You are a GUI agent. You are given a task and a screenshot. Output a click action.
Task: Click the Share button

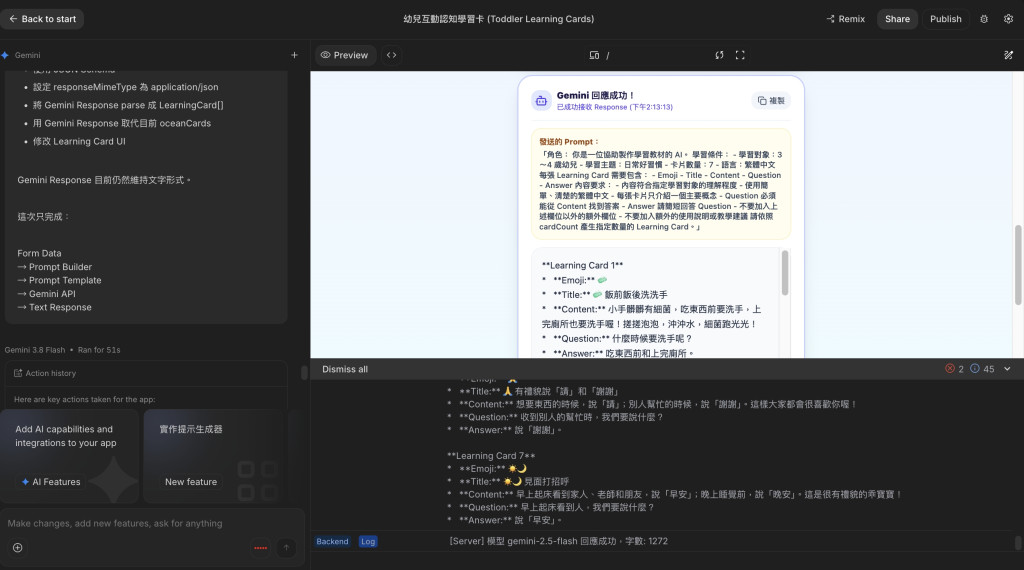pyautogui.click(x=897, y=19)
